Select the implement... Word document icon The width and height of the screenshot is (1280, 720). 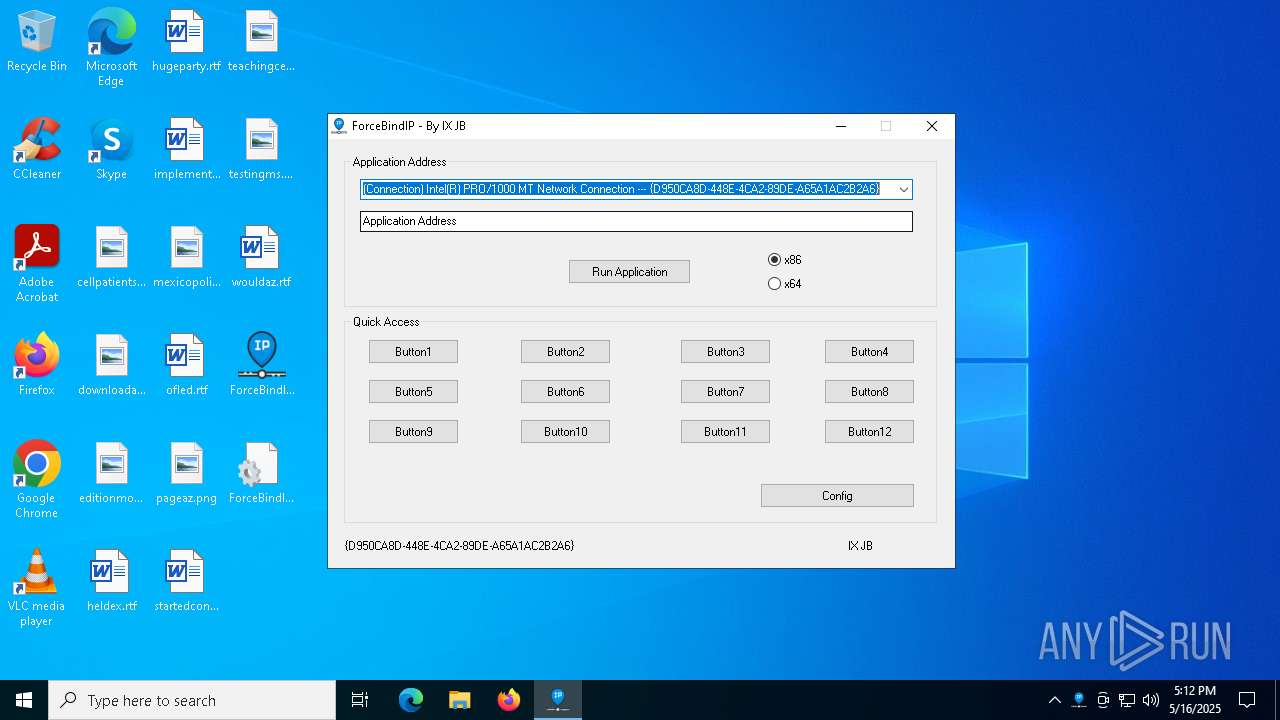pos(186,150)
